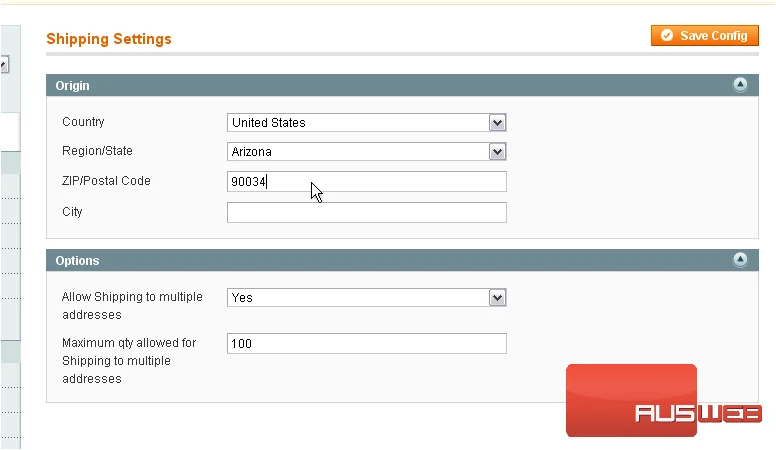Click the ZIP/Postal Code label
776x450 pixels.
click(x=106, y=181)
